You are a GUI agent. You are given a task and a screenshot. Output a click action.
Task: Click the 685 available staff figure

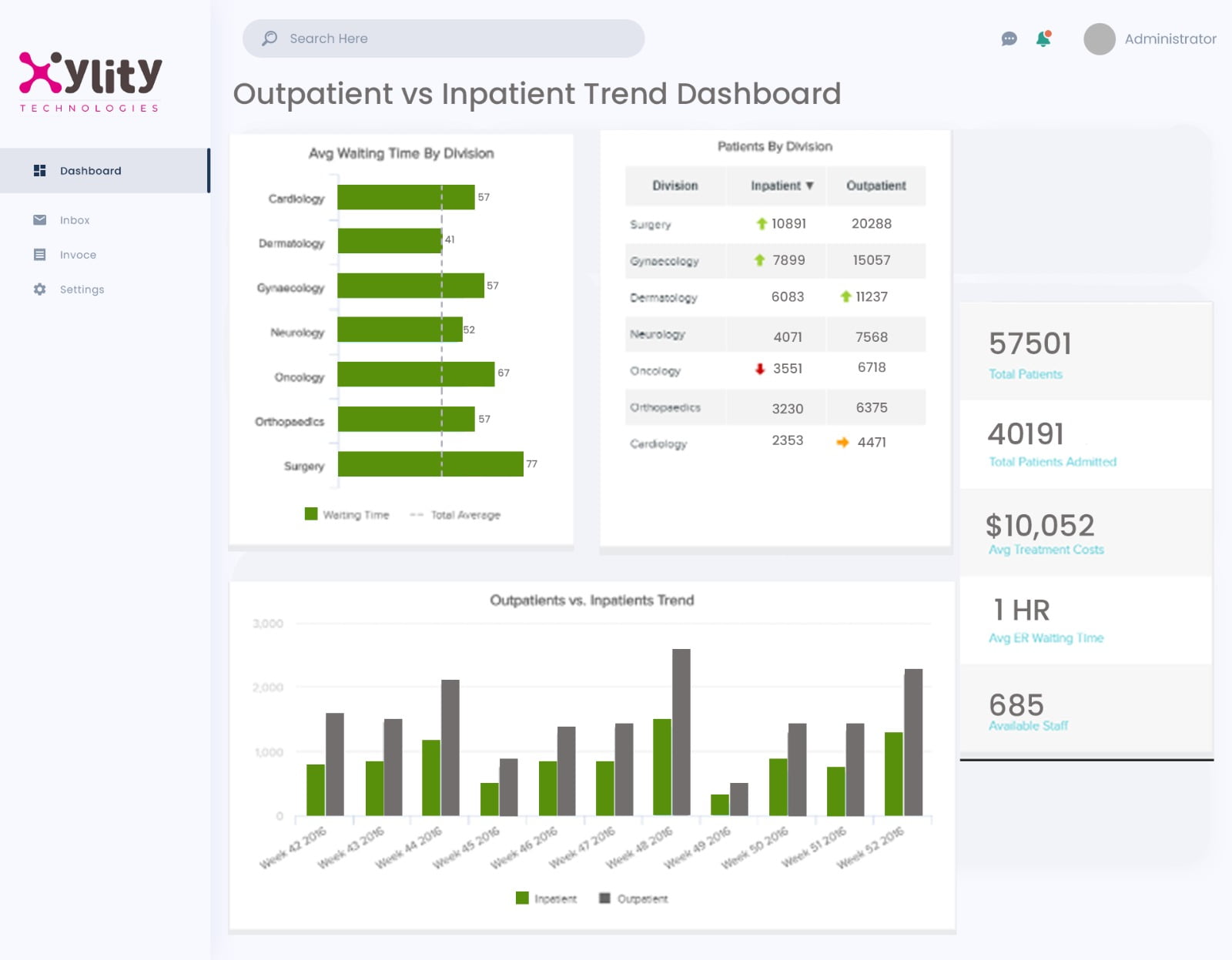1016,704
